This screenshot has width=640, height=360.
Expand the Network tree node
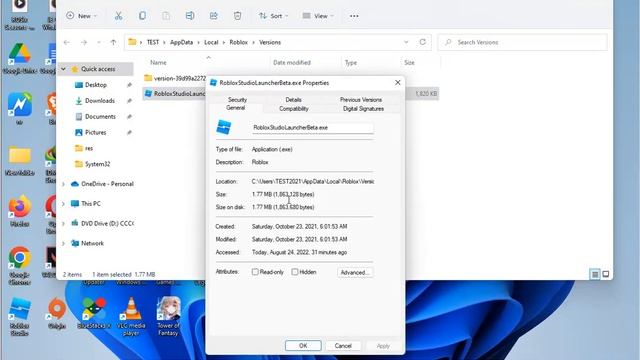64,243
